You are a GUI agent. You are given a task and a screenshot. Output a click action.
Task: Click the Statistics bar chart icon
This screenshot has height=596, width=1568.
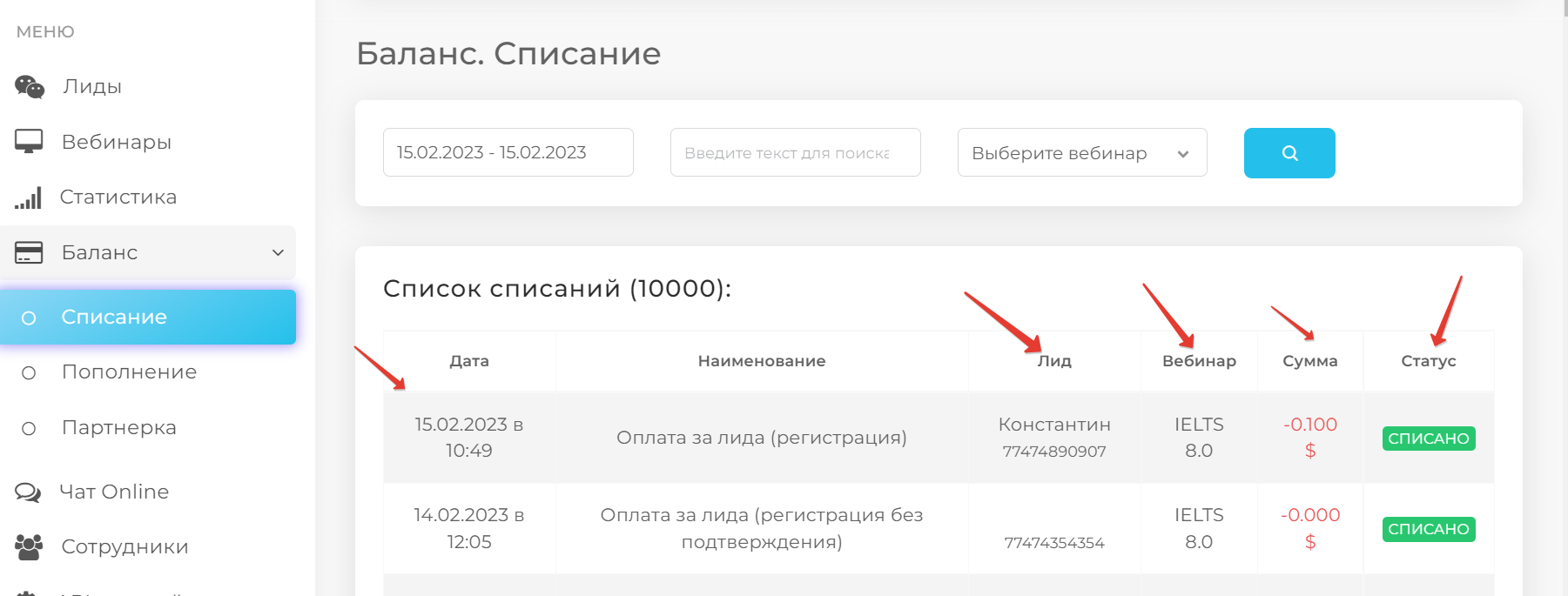[x=28, y=198]
